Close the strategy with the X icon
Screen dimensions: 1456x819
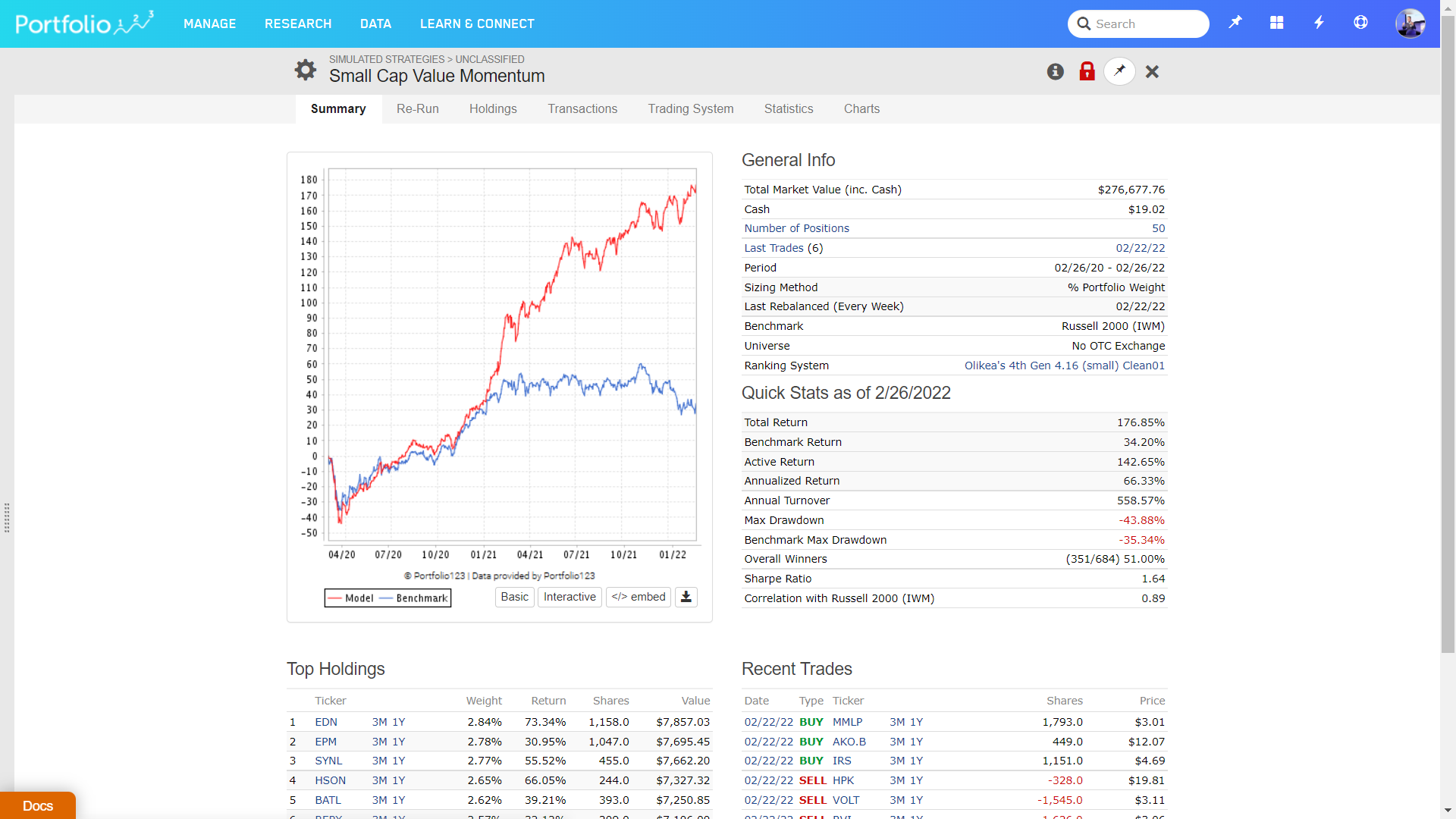click(x=1152, y=71)
